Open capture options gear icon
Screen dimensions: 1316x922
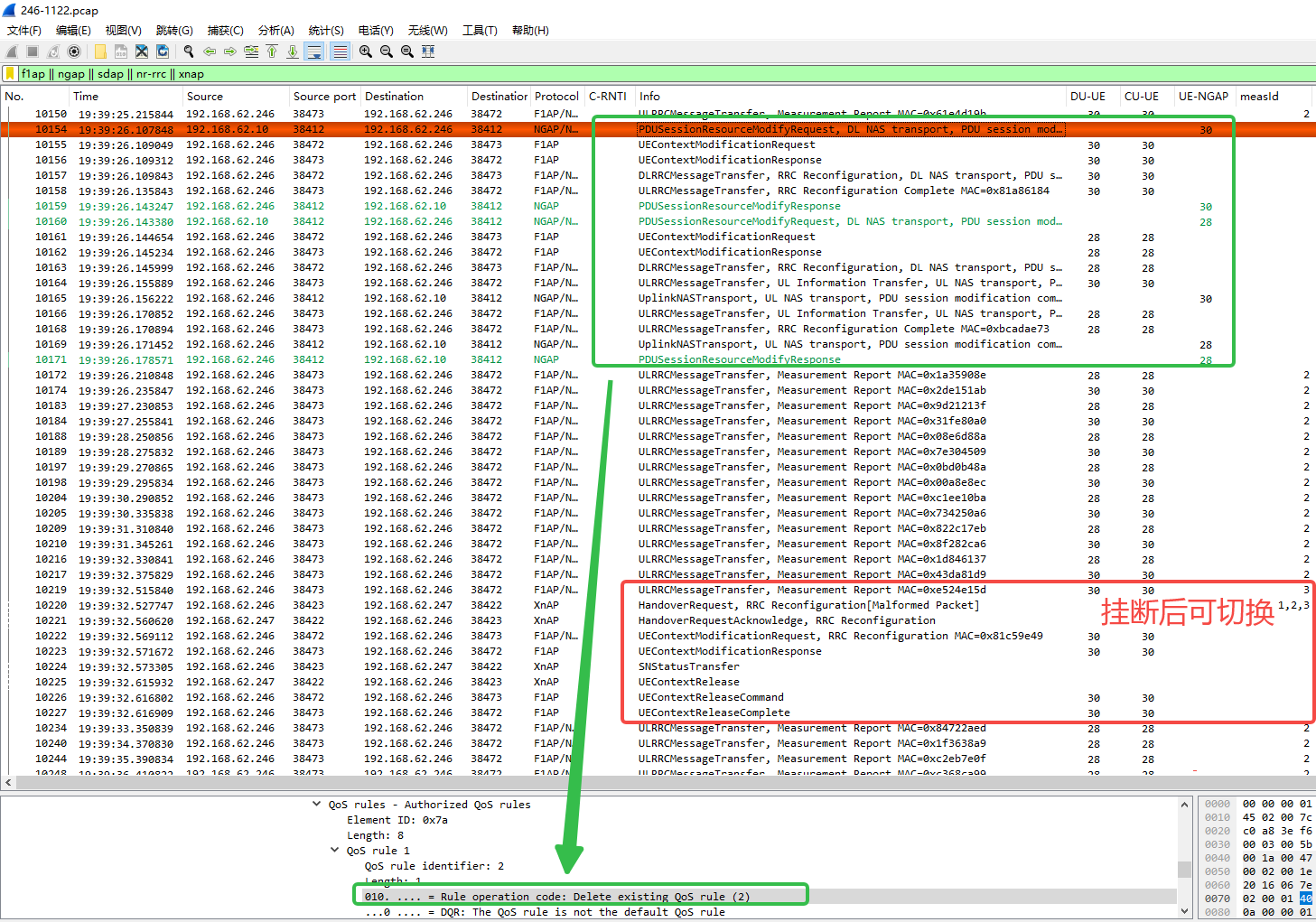[x=74, y=51]
